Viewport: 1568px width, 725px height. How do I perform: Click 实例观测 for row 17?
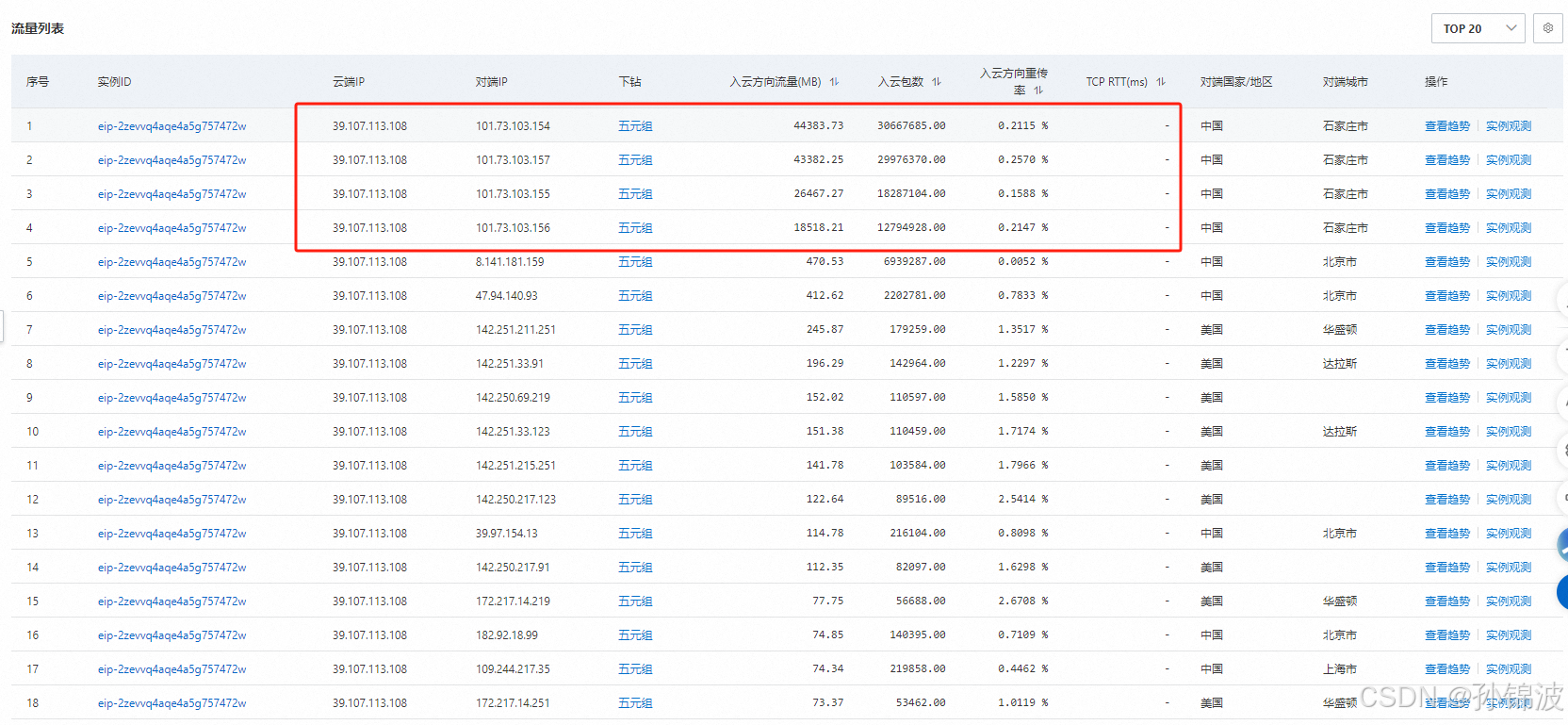[x=1509, y=669]
